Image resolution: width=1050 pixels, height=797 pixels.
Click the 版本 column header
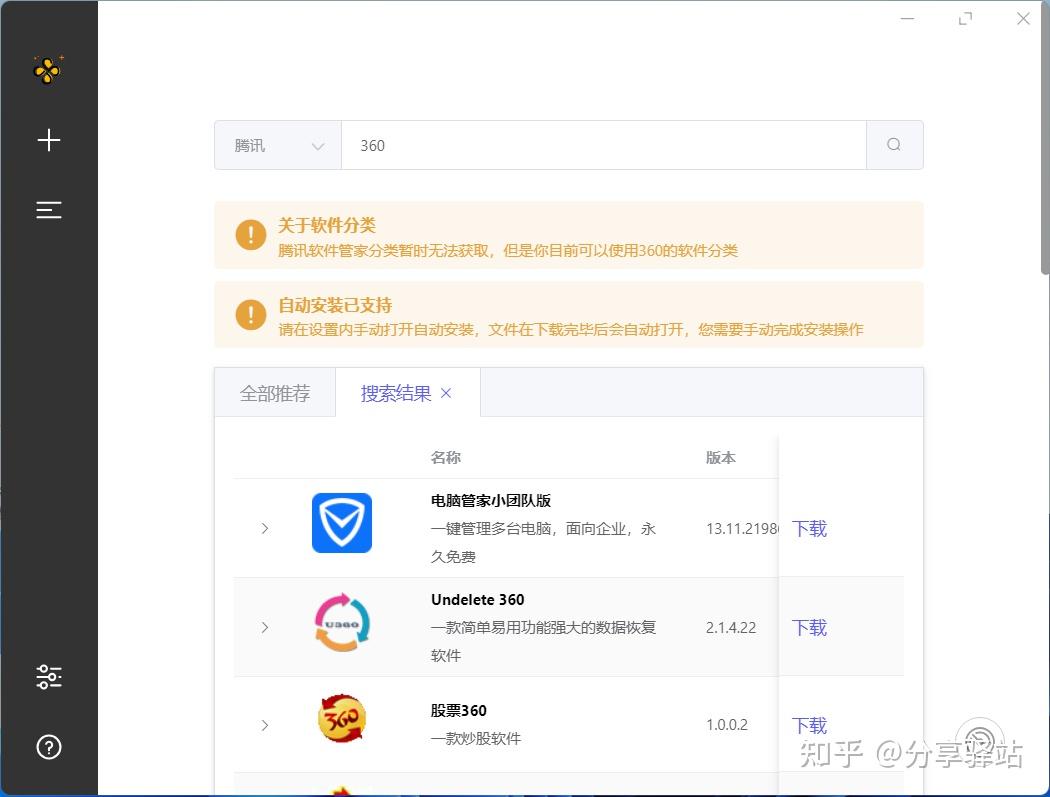point(721,457)
